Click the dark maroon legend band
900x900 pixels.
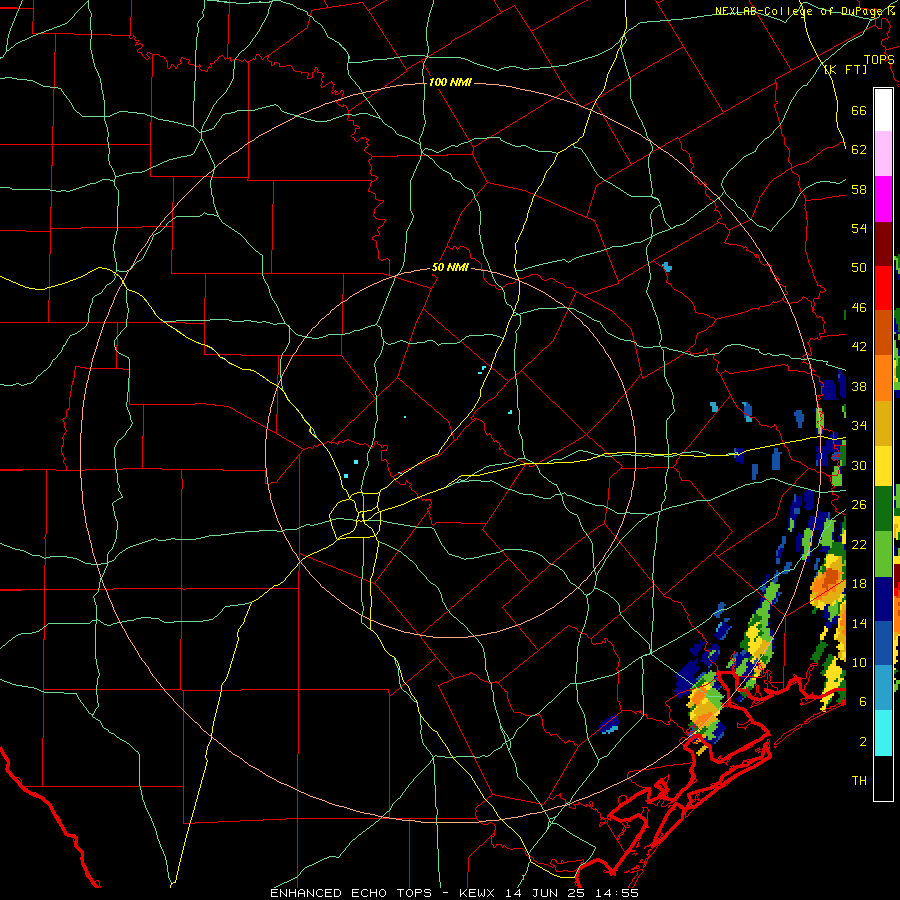point(883,244)
